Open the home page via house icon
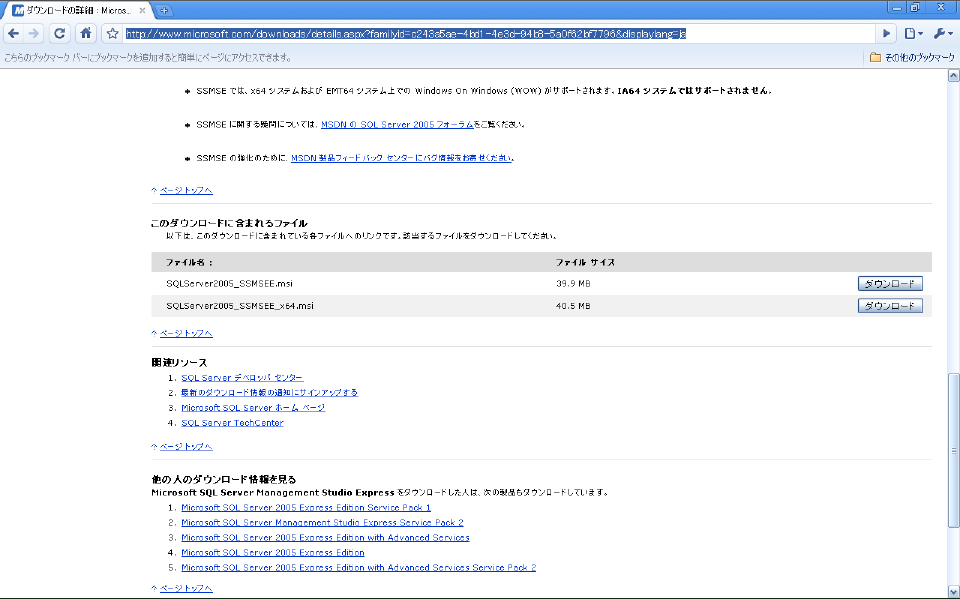 (86, 34)
